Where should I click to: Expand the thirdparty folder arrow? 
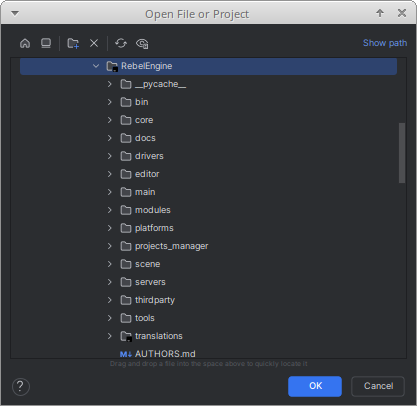[110, 300]
